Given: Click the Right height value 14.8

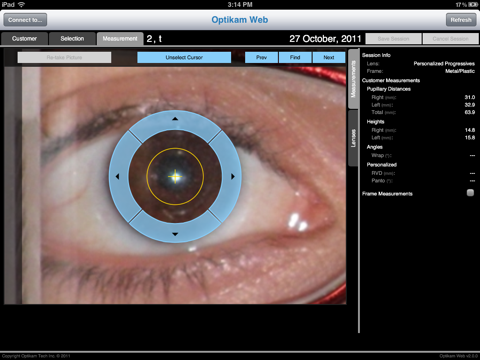Looking at the screenshot, I should (470, 130).
